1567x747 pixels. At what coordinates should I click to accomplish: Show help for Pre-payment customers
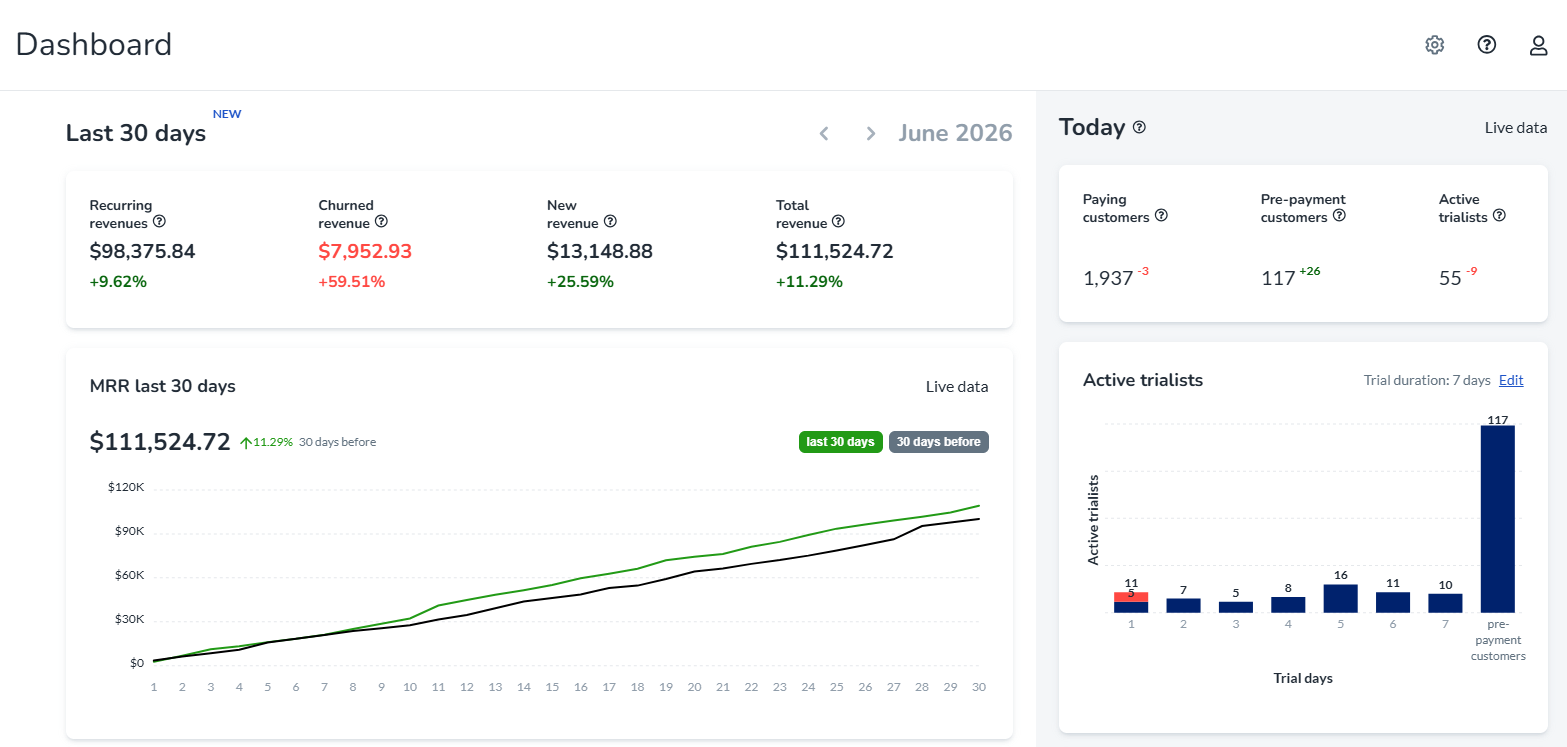1339,216
